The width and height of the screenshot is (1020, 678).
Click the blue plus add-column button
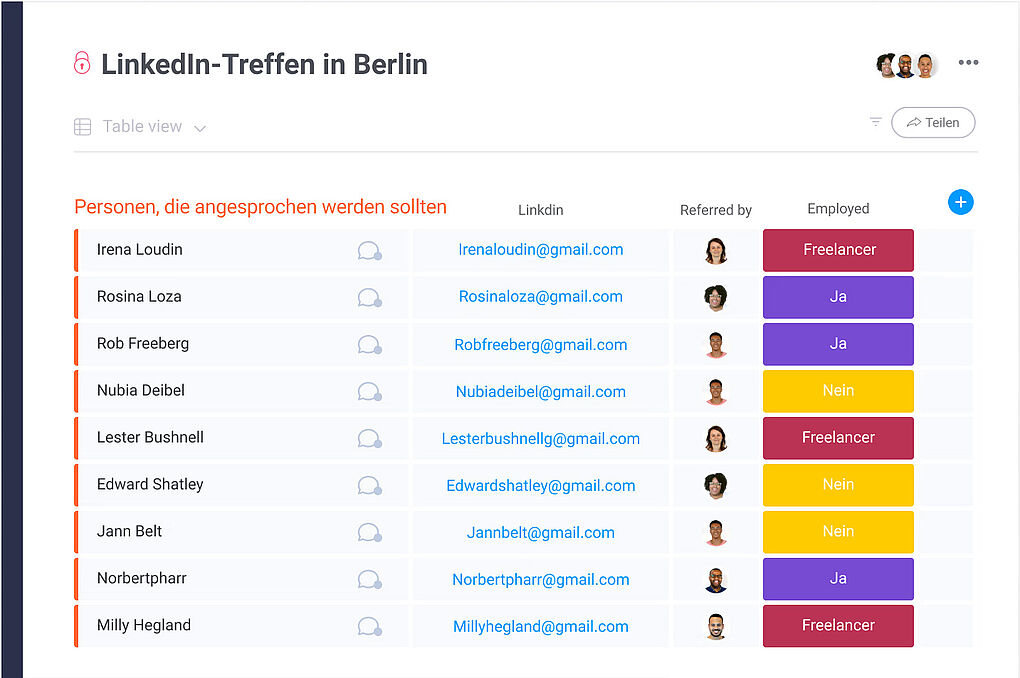[x=960, y=203]
